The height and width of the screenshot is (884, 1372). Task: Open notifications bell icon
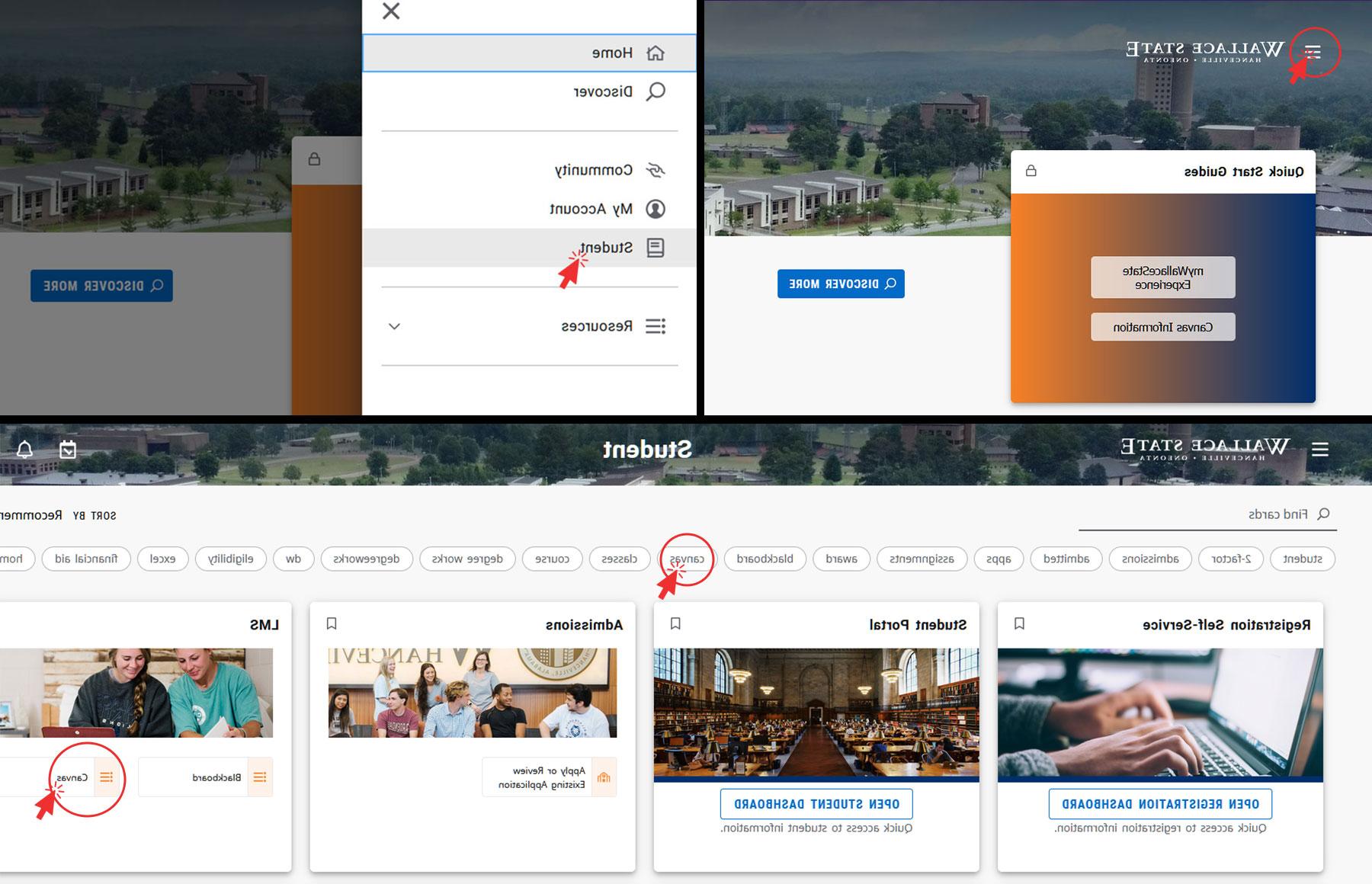coord(25,450)
